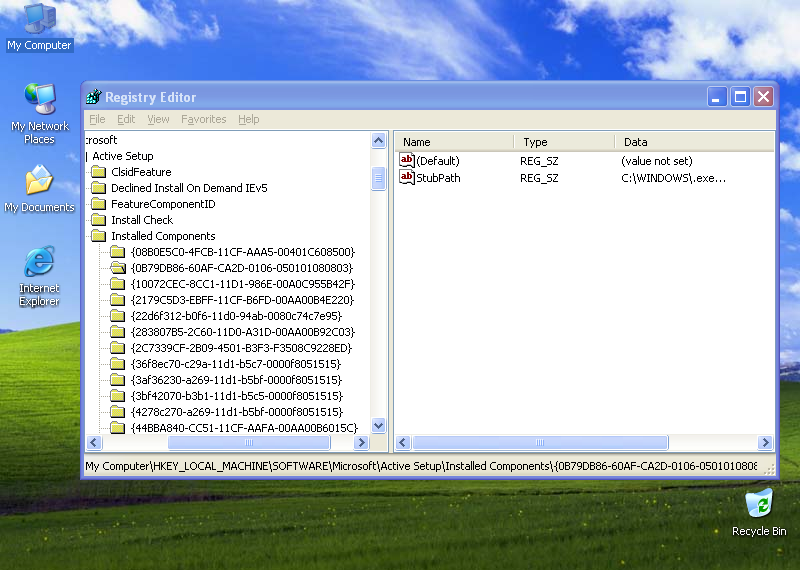Viewport: 800px width, 570px height.
Task: Click the tree pane horizontal scrollbar thumb
Action: coord(249,442)
